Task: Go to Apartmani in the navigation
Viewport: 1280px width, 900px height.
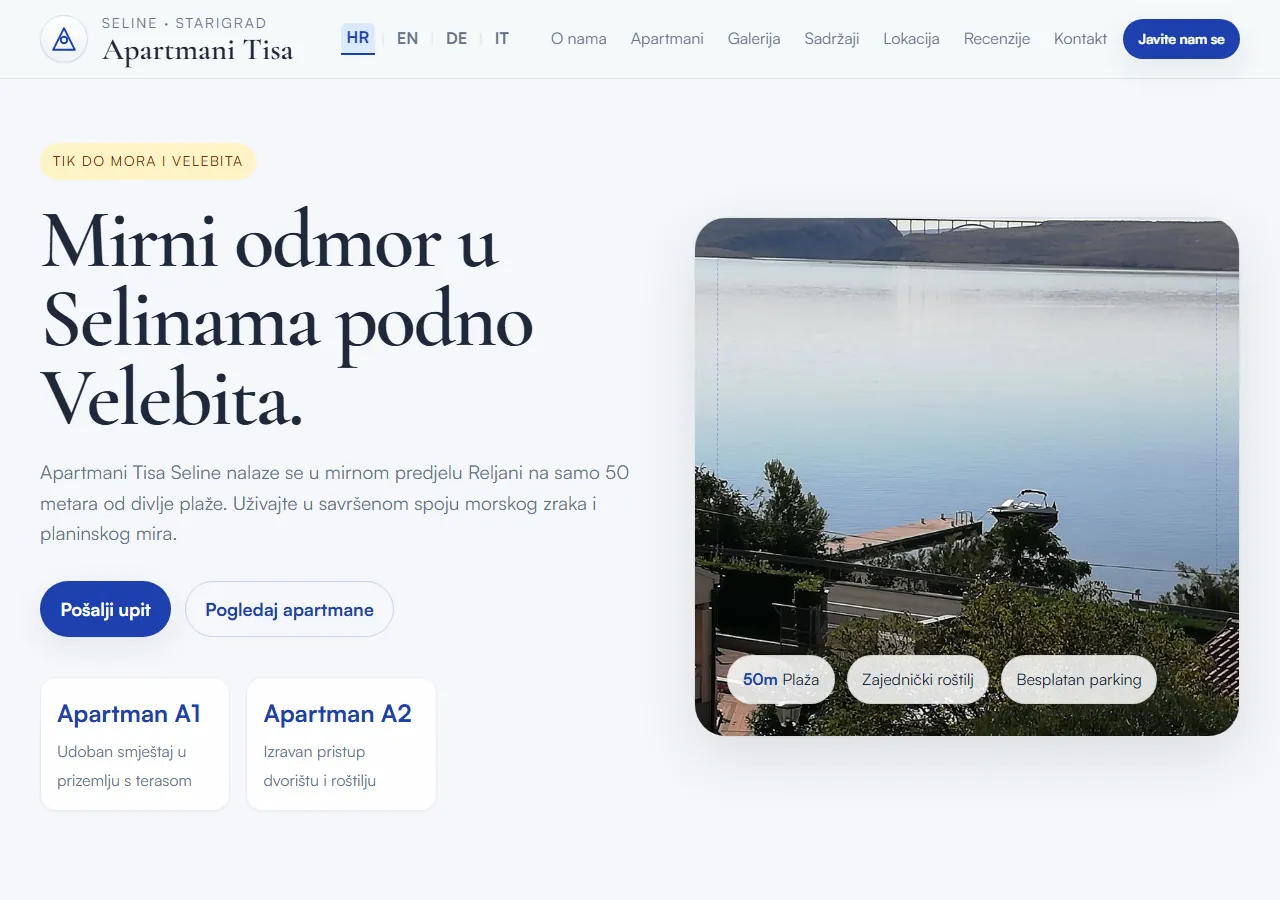Action: 667,39
